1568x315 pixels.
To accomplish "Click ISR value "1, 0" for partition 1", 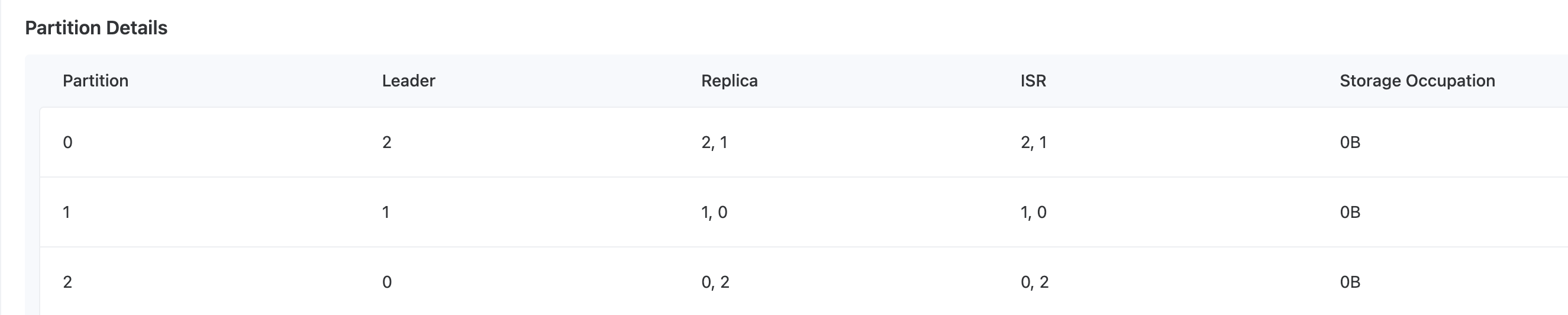I will (1034, 213).
